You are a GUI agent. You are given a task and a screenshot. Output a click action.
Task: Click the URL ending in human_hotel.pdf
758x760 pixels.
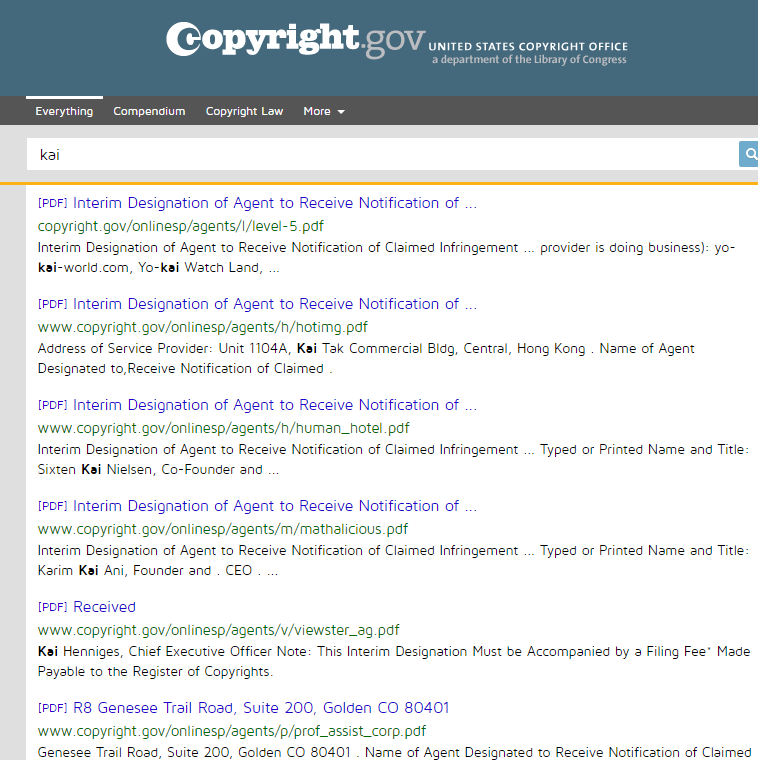(223, 428)
